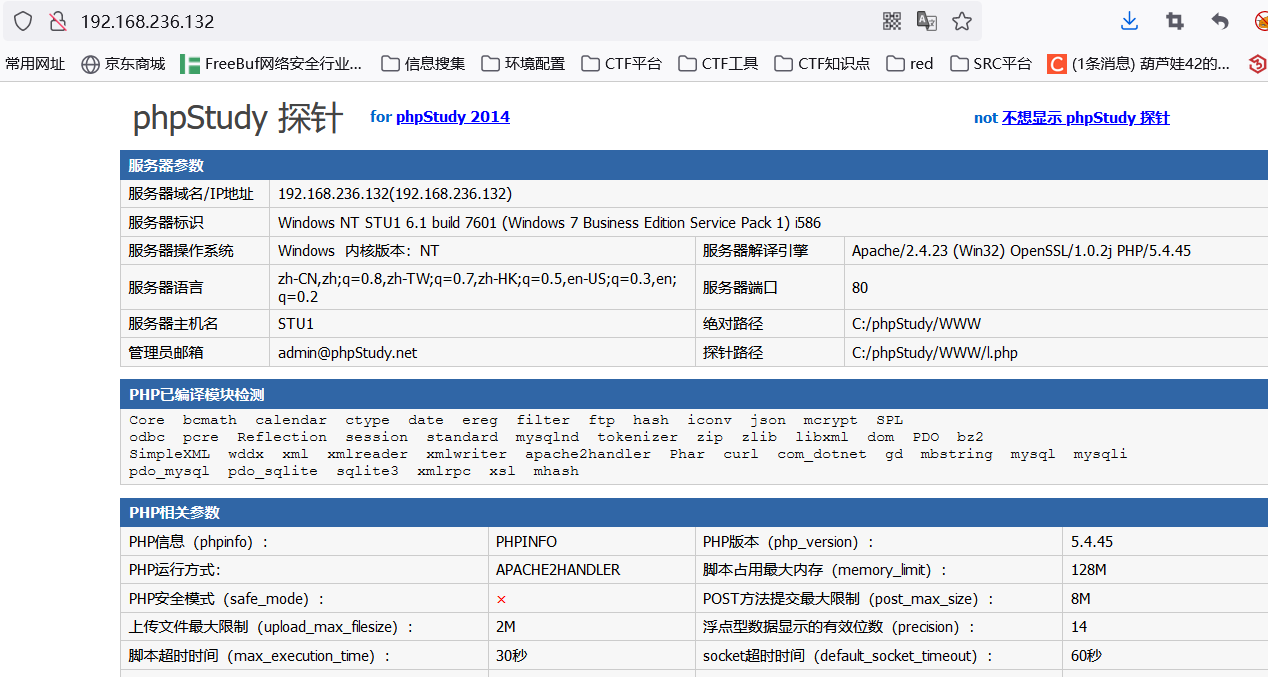Screen dimensions: 1268x677
Task: Click the screenshot crop icon
Action: [x=1175, y=21]
